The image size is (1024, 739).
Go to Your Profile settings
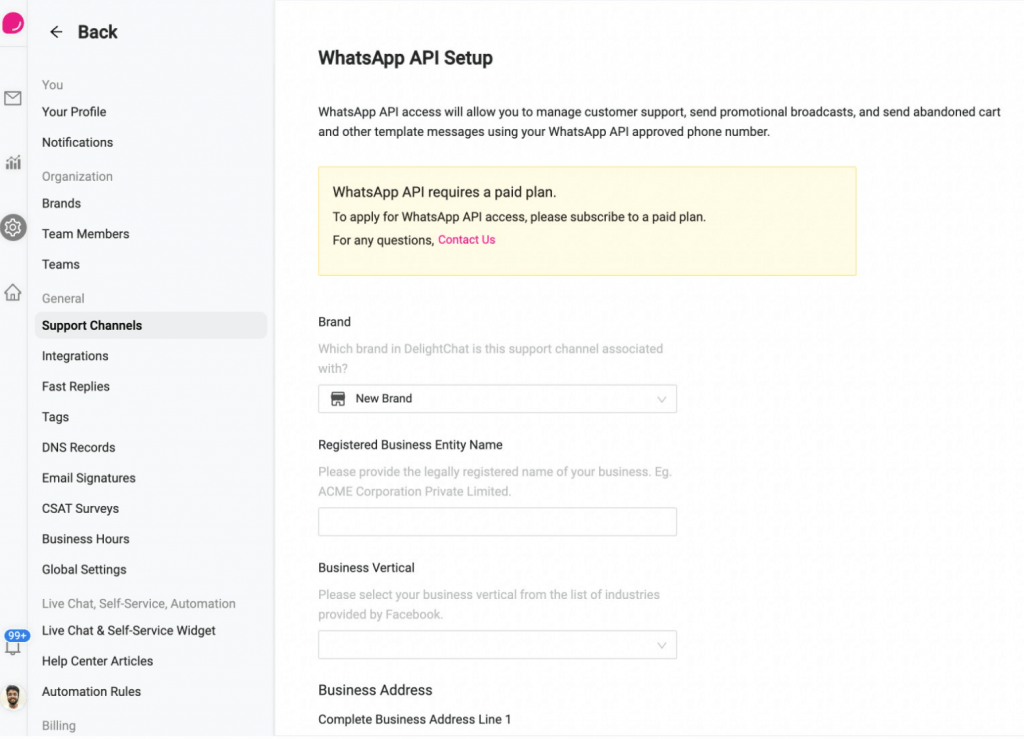74,112
